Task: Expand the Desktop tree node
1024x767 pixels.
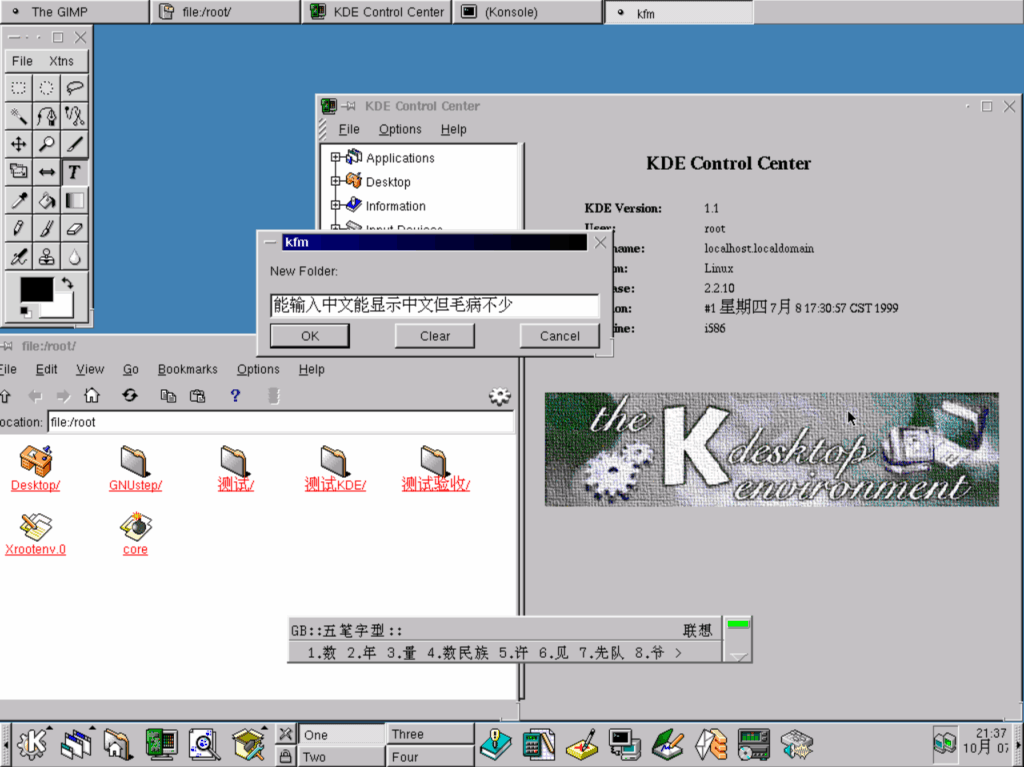Action: click(336, 181)
